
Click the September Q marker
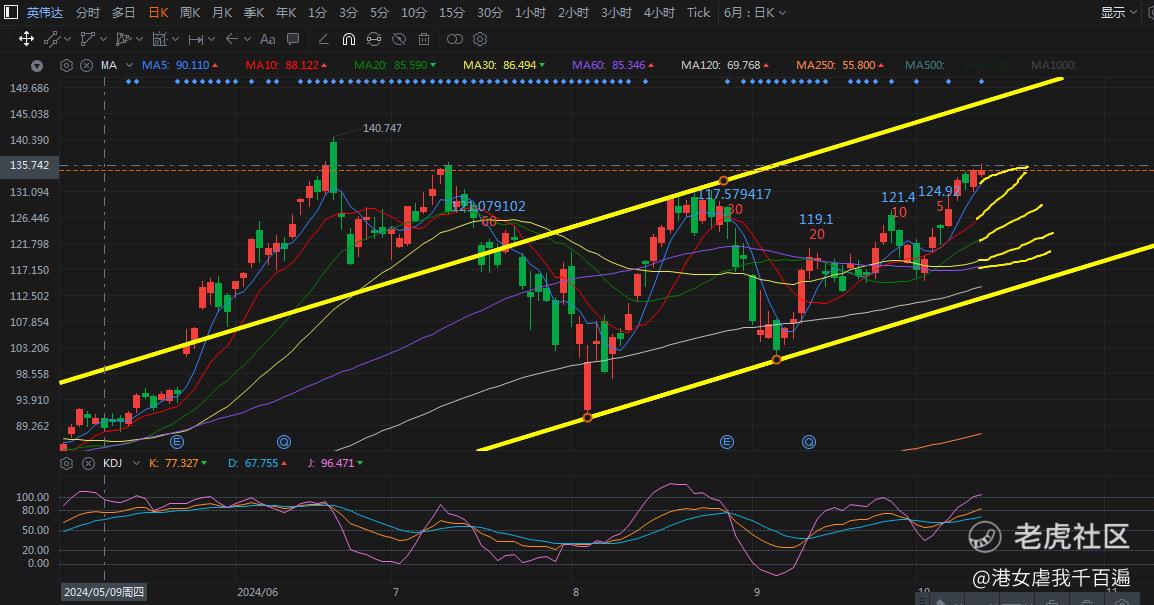(809, 442)
